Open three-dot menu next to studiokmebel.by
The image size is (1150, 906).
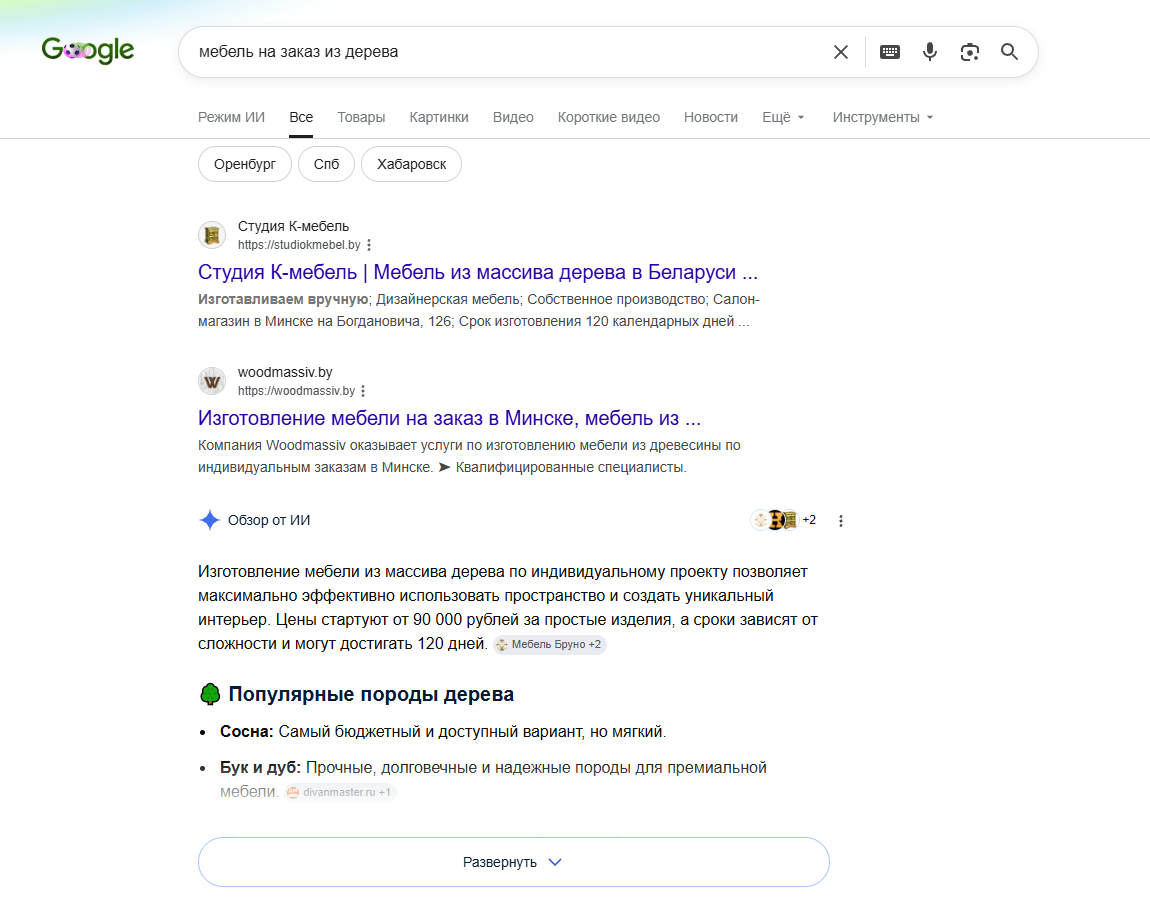pos(369,245)
